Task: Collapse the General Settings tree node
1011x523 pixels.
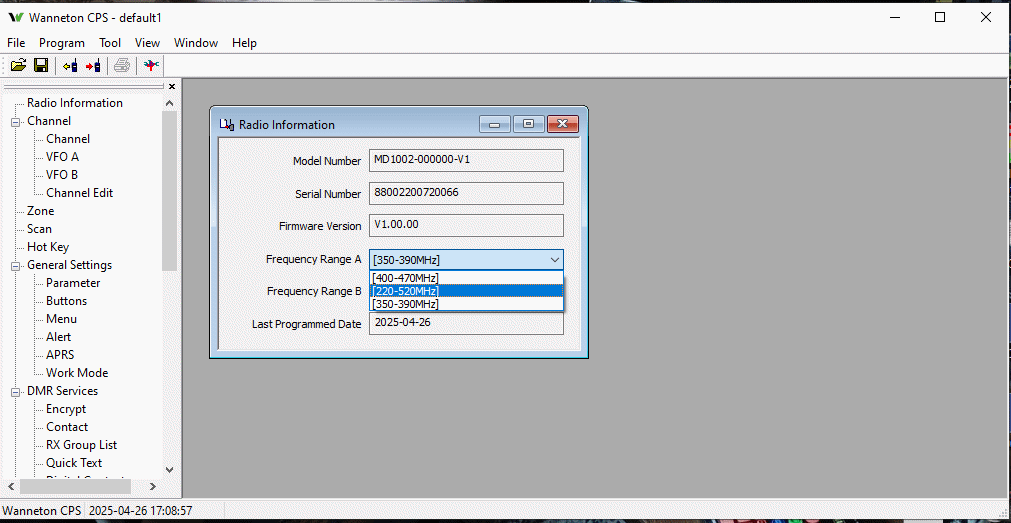Action: coord(15,266)
